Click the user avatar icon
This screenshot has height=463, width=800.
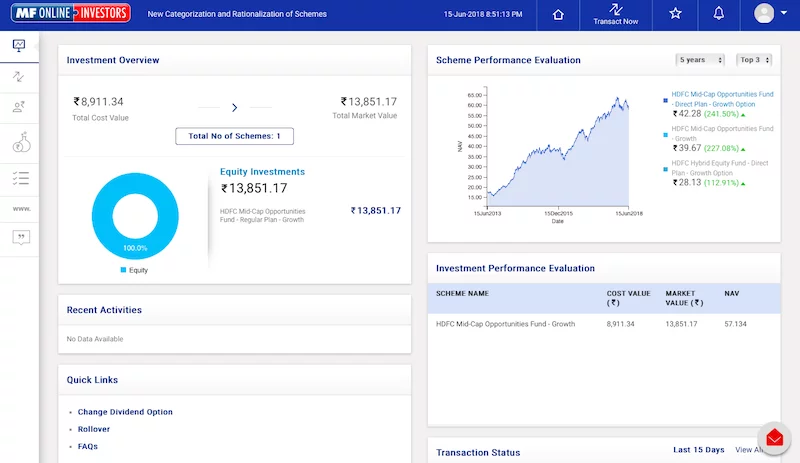[764, 13]
